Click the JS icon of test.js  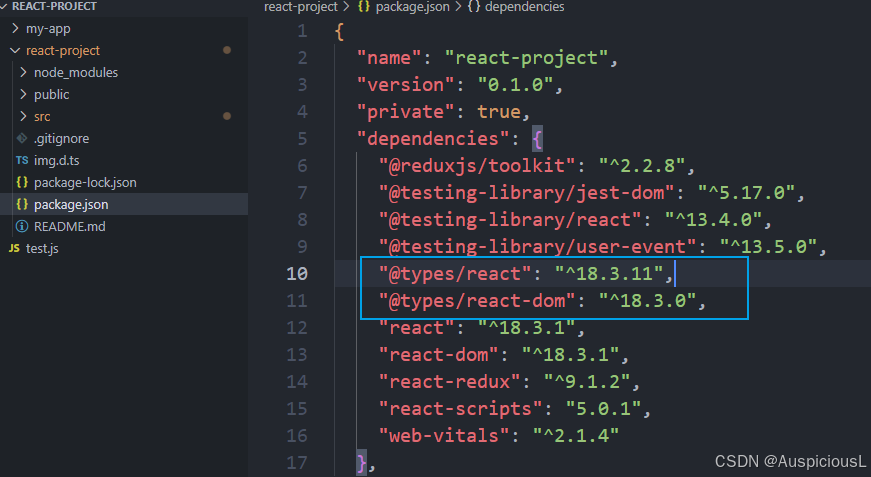(14, 248)
